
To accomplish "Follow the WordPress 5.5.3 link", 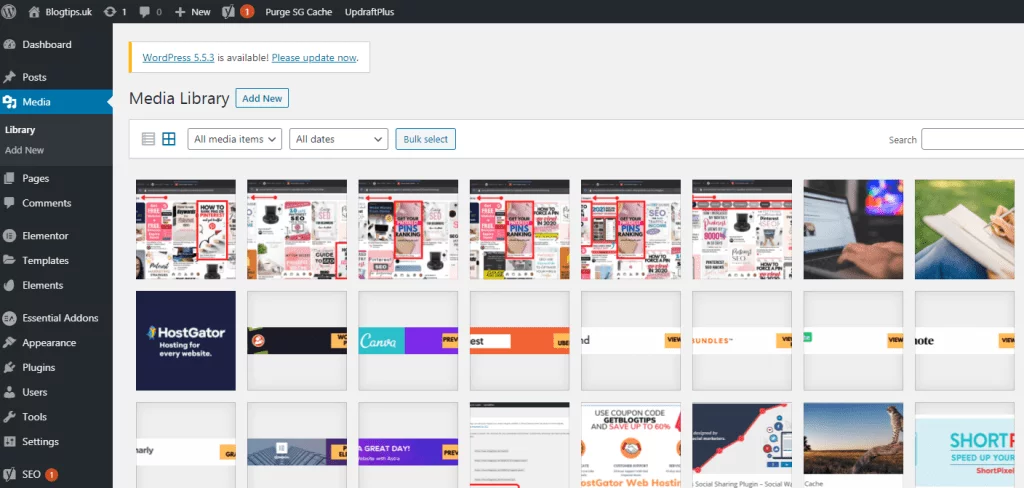I will [178, 57].
